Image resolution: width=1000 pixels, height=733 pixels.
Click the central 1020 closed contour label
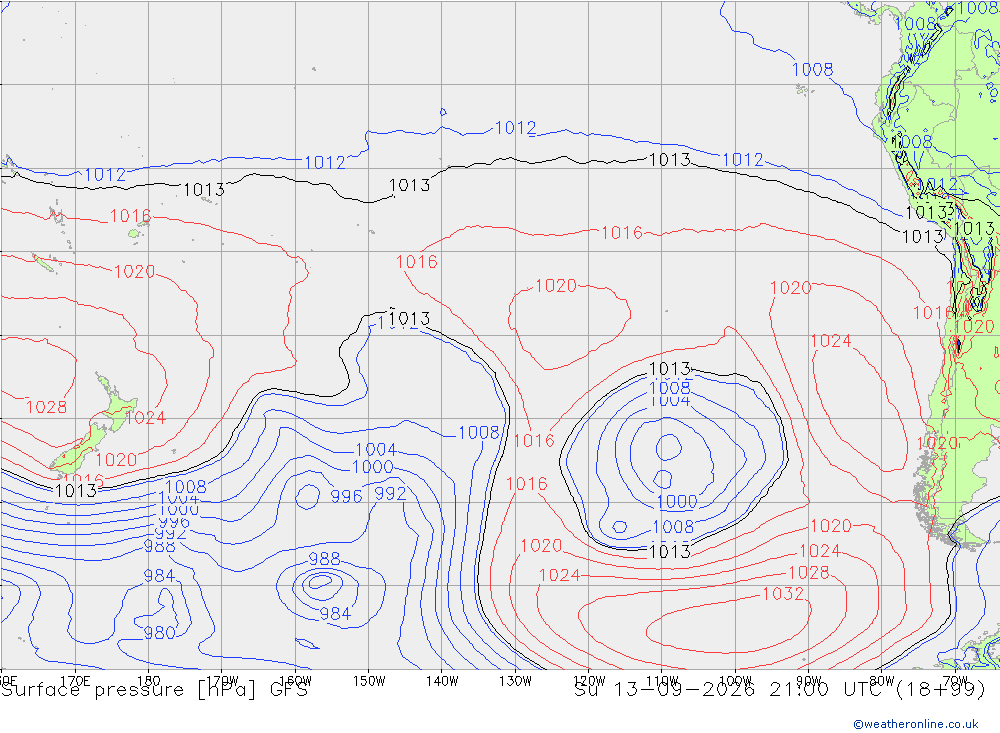coord(556,286)
